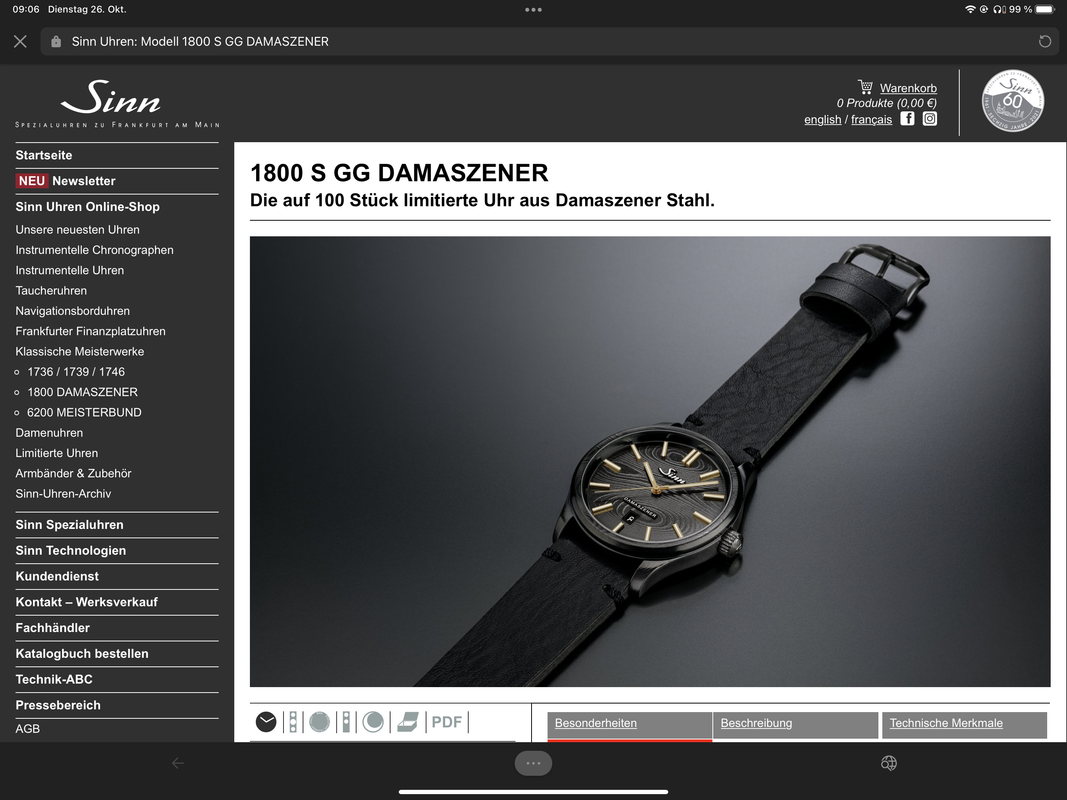The image size is (1067, 800).
Task: Open the Beschreibung tab
Action: pos(795,725)
